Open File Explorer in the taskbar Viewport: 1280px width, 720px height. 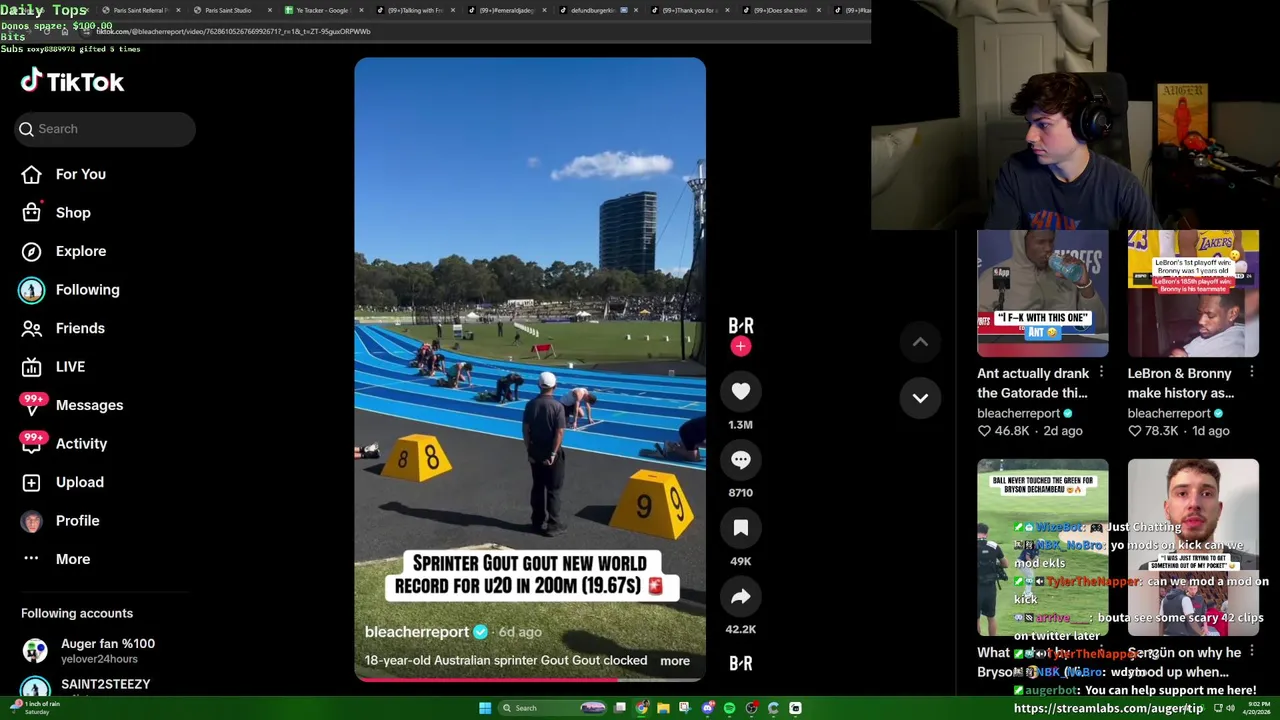[x=663, y=708]
